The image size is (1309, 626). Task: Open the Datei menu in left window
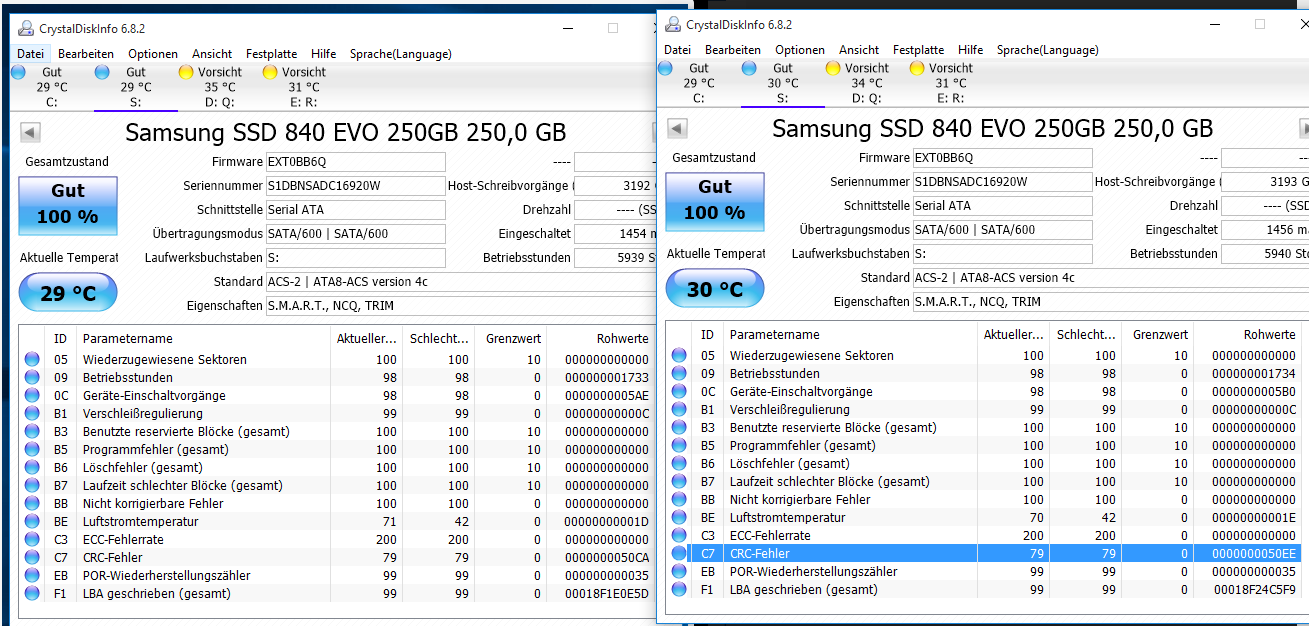[30, 54]
